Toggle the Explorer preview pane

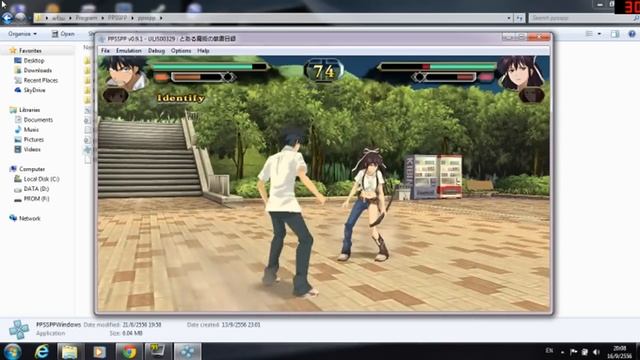click(x=615, y=34)
